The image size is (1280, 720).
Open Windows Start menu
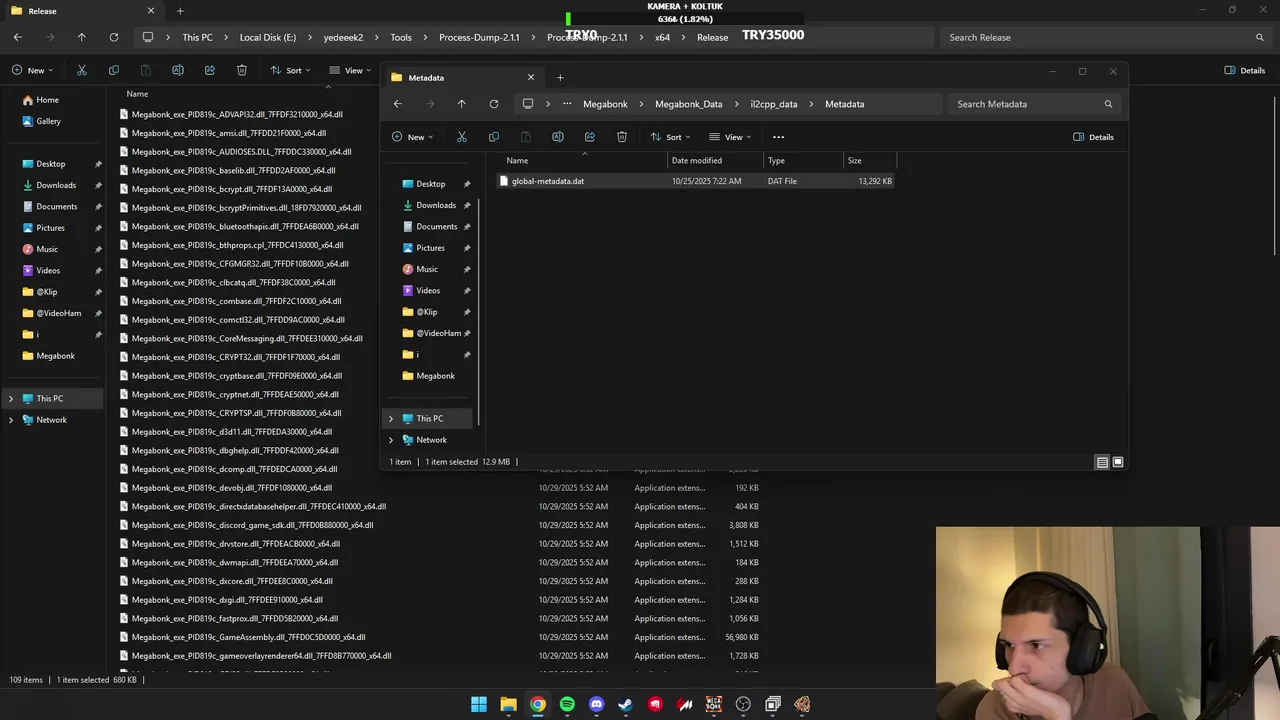coord(479,705)
